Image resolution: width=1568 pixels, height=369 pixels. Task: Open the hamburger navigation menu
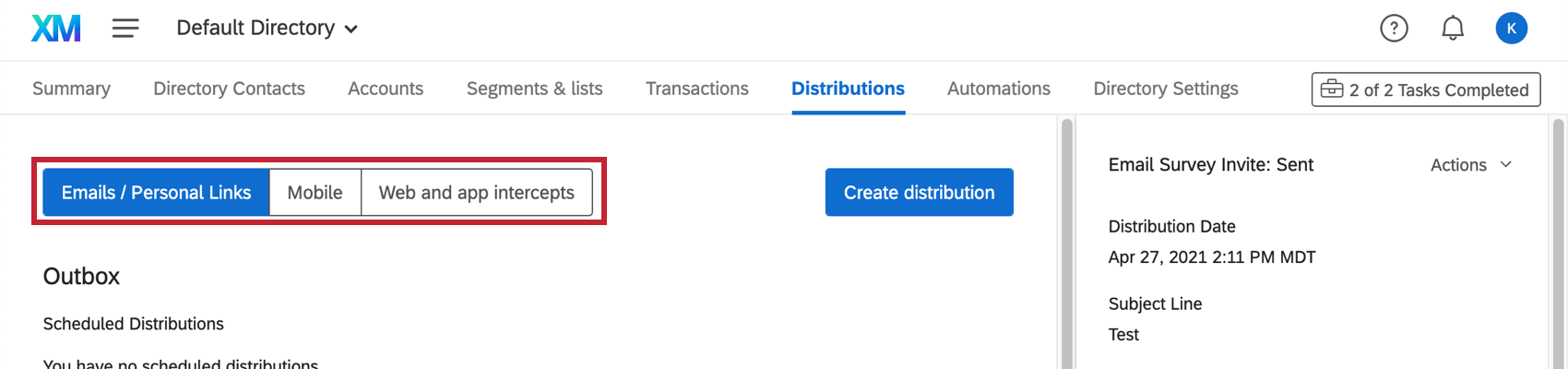click(125, 29)
